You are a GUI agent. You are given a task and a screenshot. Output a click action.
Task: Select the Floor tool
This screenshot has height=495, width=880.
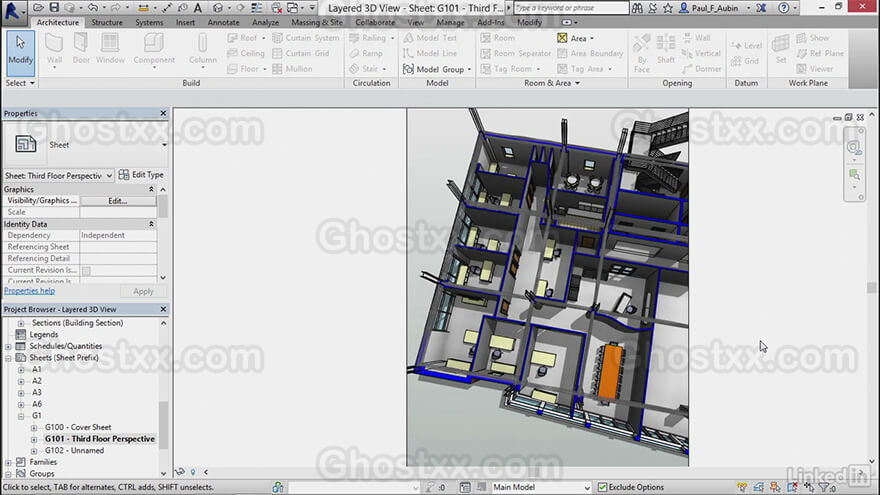pyautogui.click(x=246, y=68)
